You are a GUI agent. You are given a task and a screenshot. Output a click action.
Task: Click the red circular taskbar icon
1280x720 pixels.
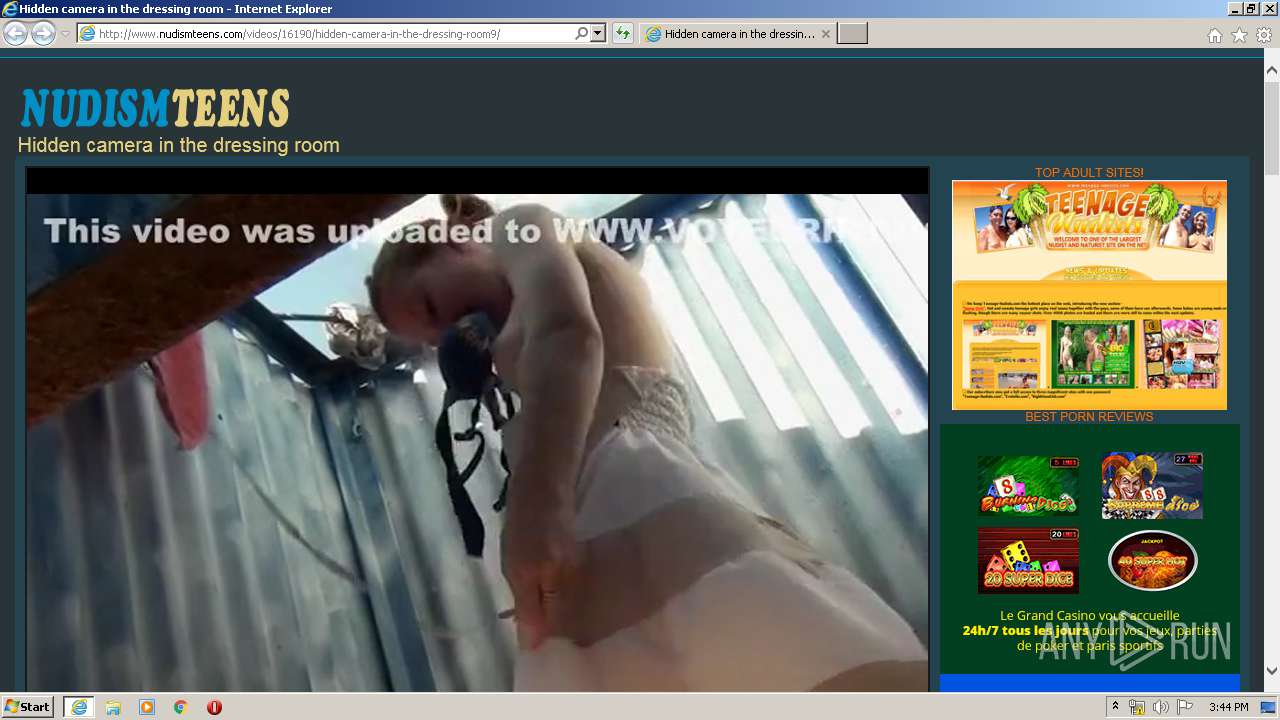[214, 707]
